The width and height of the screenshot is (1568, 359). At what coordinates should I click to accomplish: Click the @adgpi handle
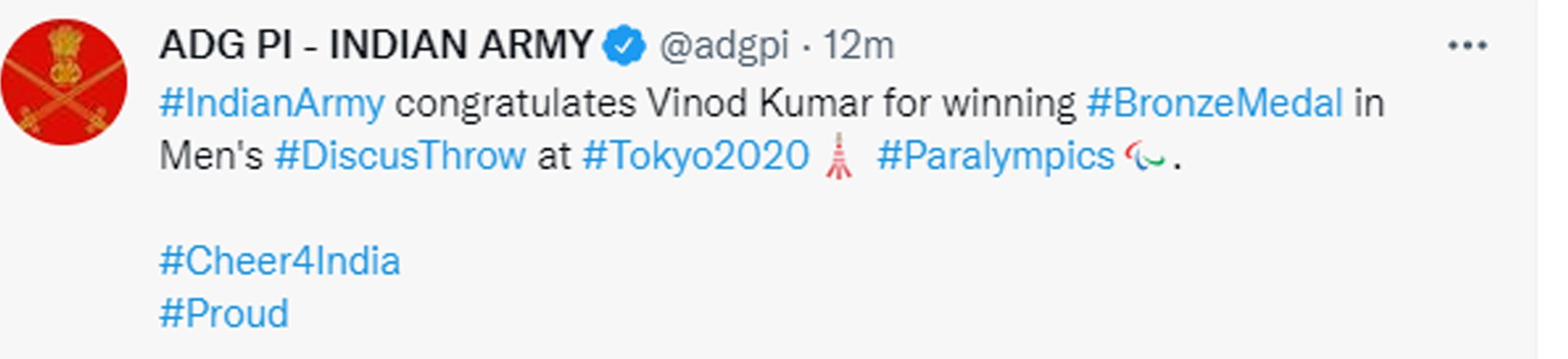724,46
